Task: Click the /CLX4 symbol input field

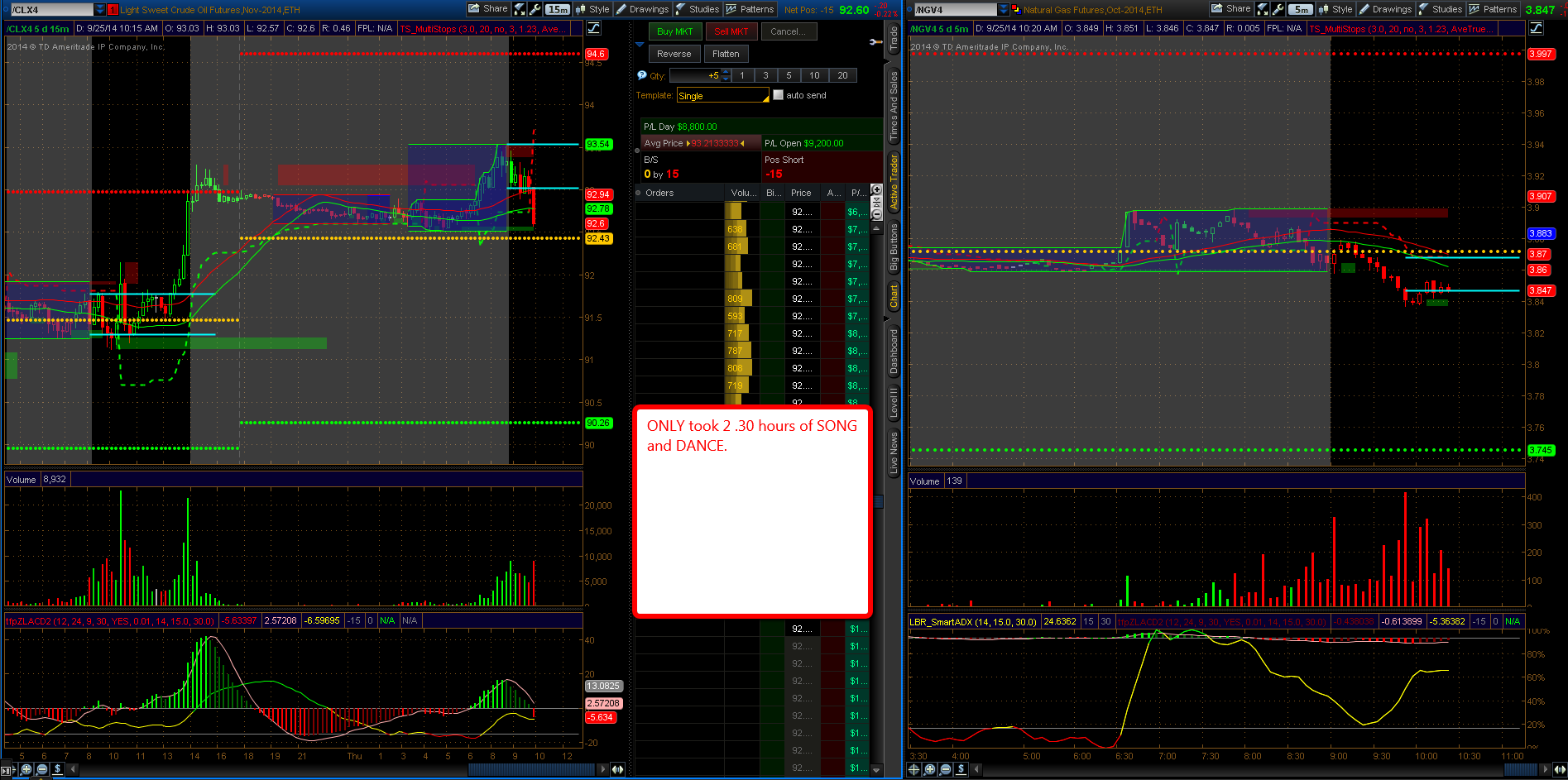Action: coord(51,10)
